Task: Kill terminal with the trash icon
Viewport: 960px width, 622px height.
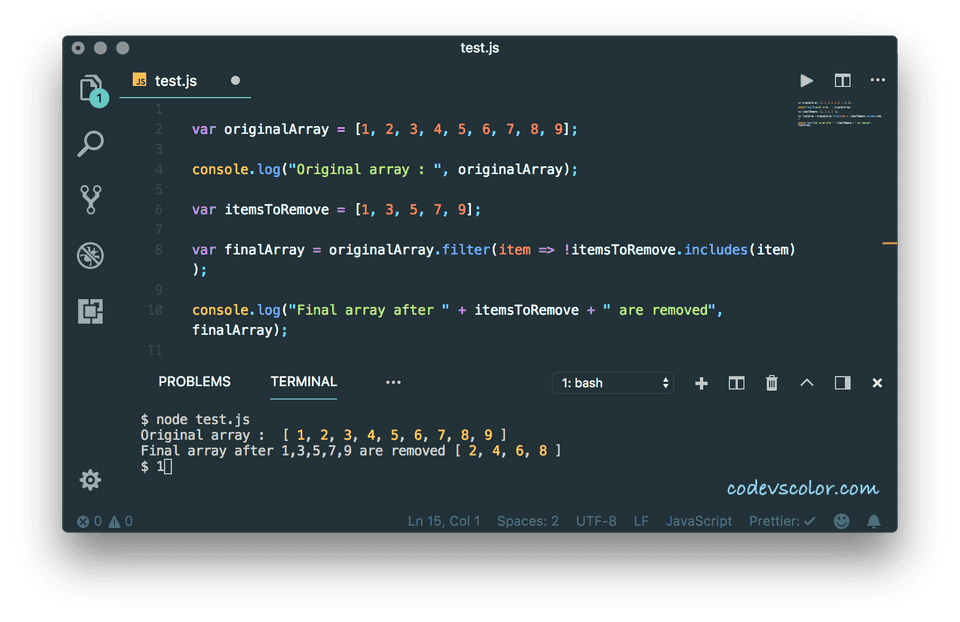Action: 771,383
